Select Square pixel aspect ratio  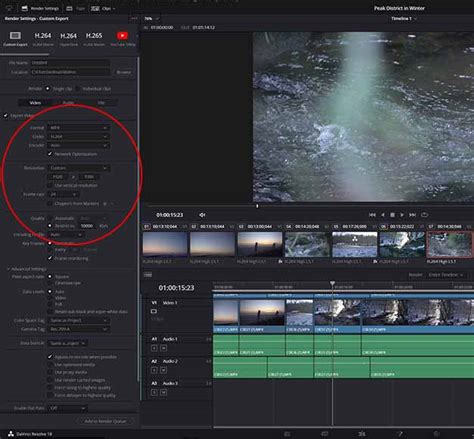tap(50, 276)
